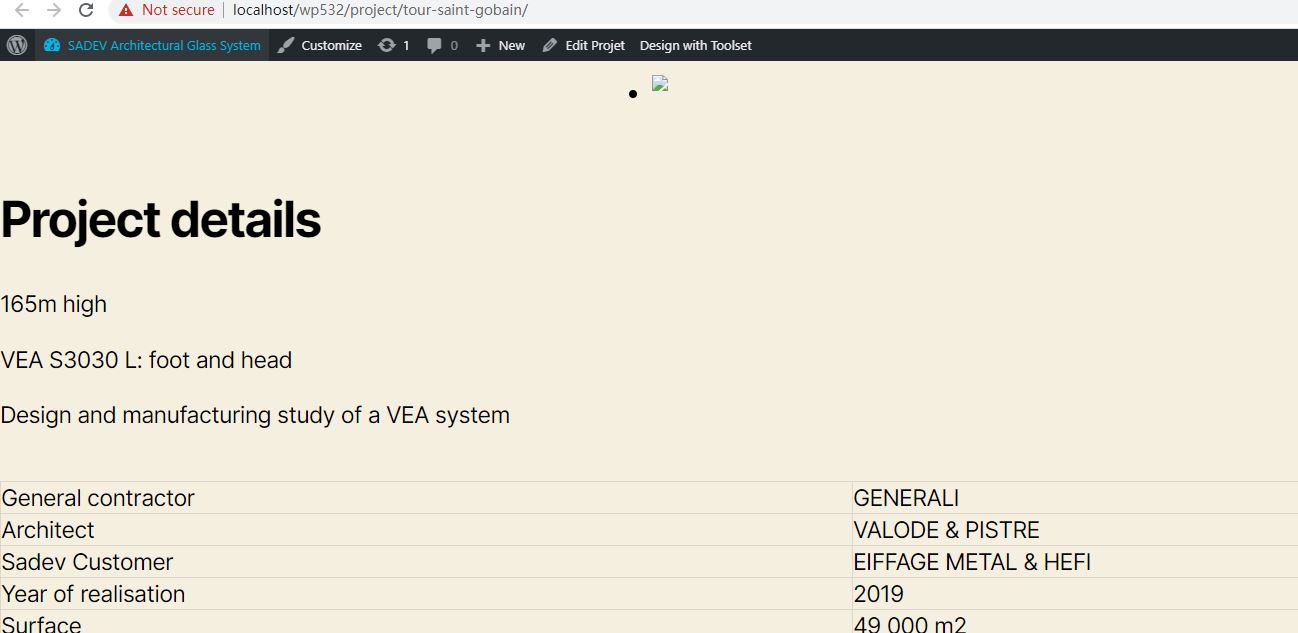1298x633 pixels.
Task: Open the WordPress logo menu
Action: [x=17, y=45]
